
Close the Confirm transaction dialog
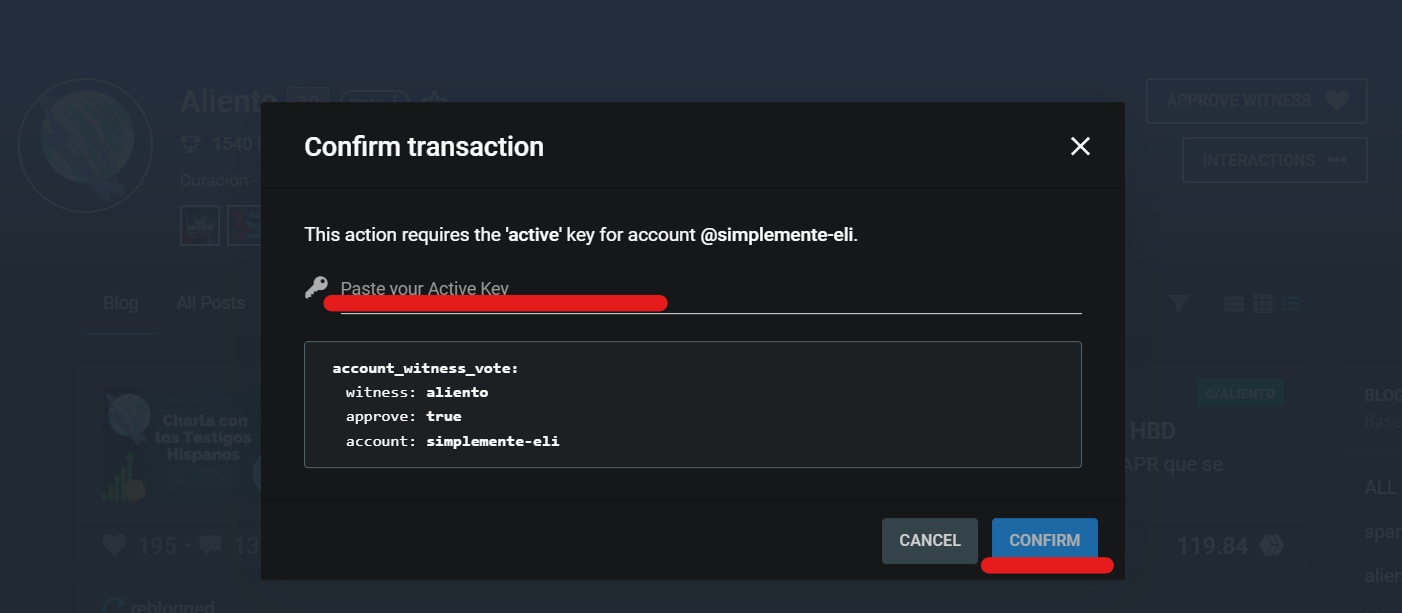1080,147
